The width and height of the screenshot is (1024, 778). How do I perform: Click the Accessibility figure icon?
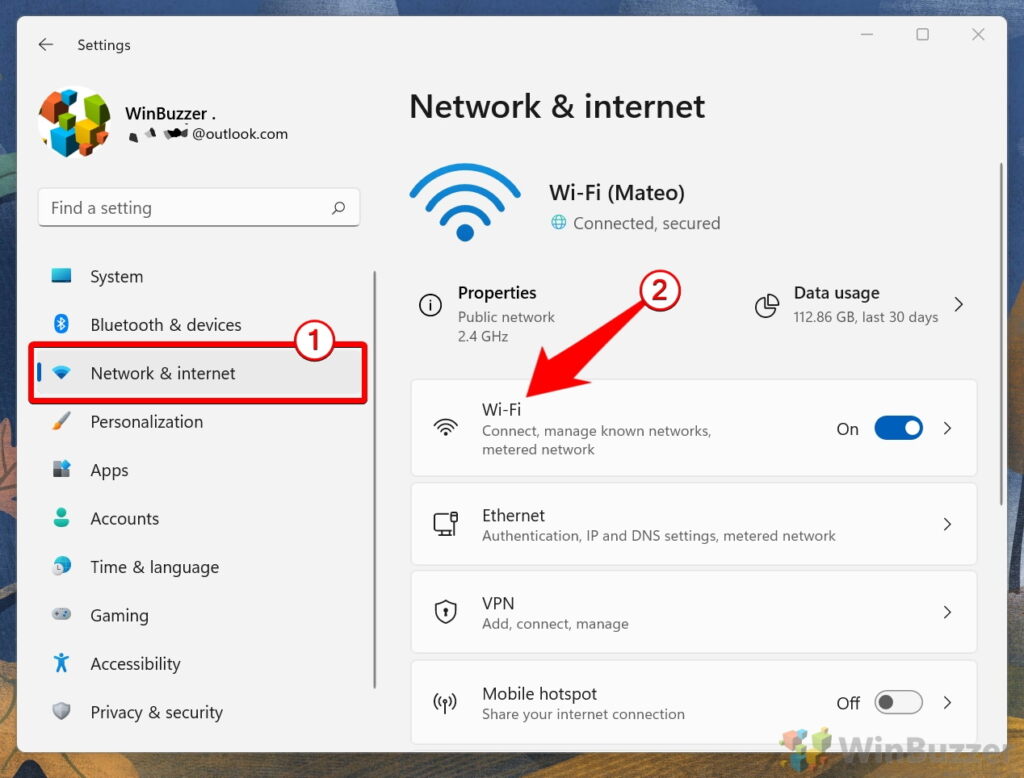(62, 663)
